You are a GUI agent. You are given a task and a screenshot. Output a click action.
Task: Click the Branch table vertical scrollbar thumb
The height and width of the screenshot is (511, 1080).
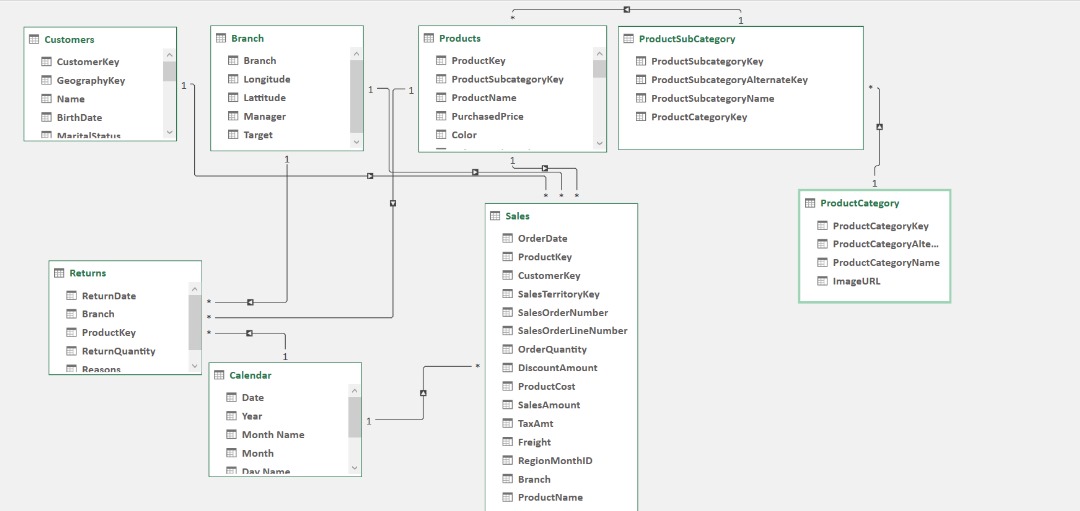(357, 96)
